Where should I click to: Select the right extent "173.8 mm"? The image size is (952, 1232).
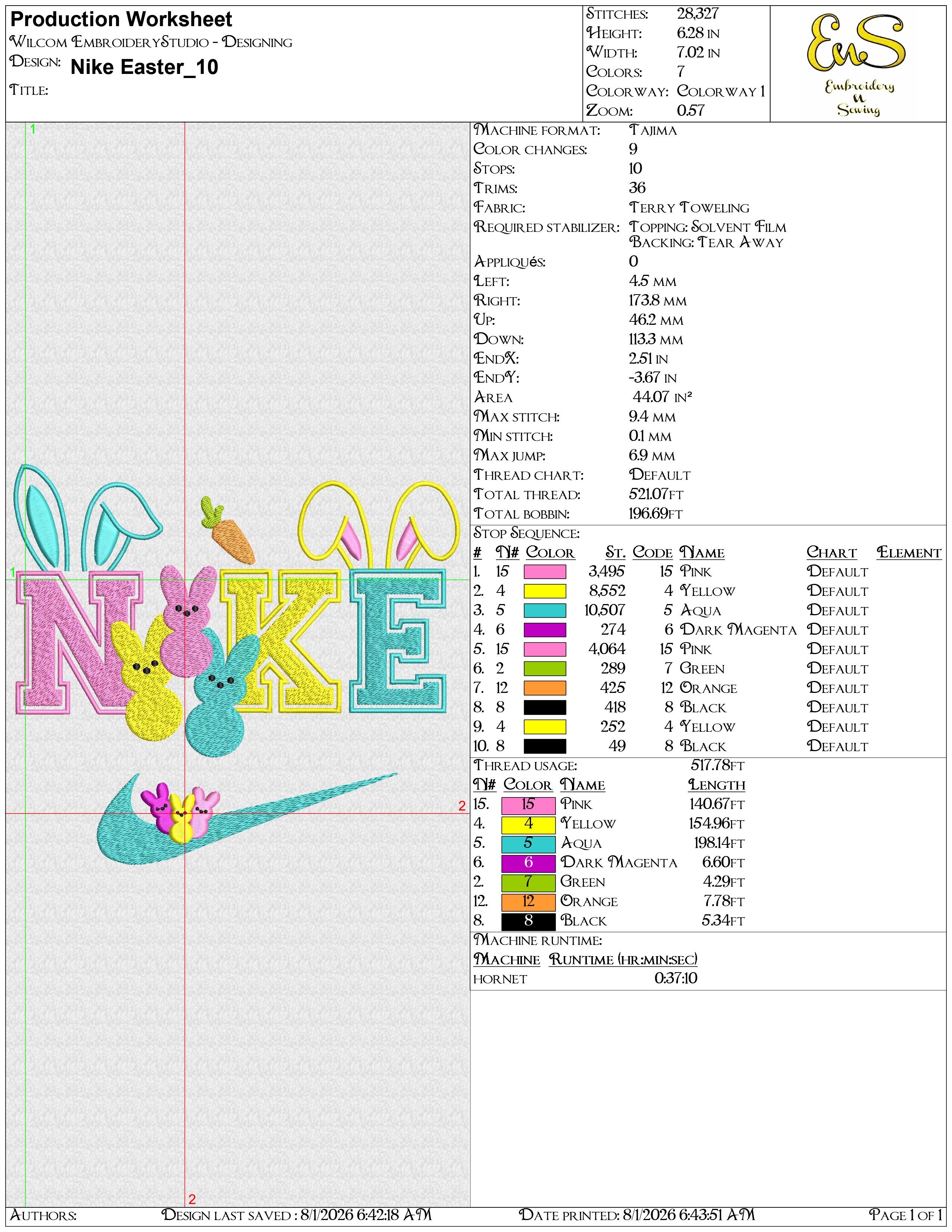(657, 301)
